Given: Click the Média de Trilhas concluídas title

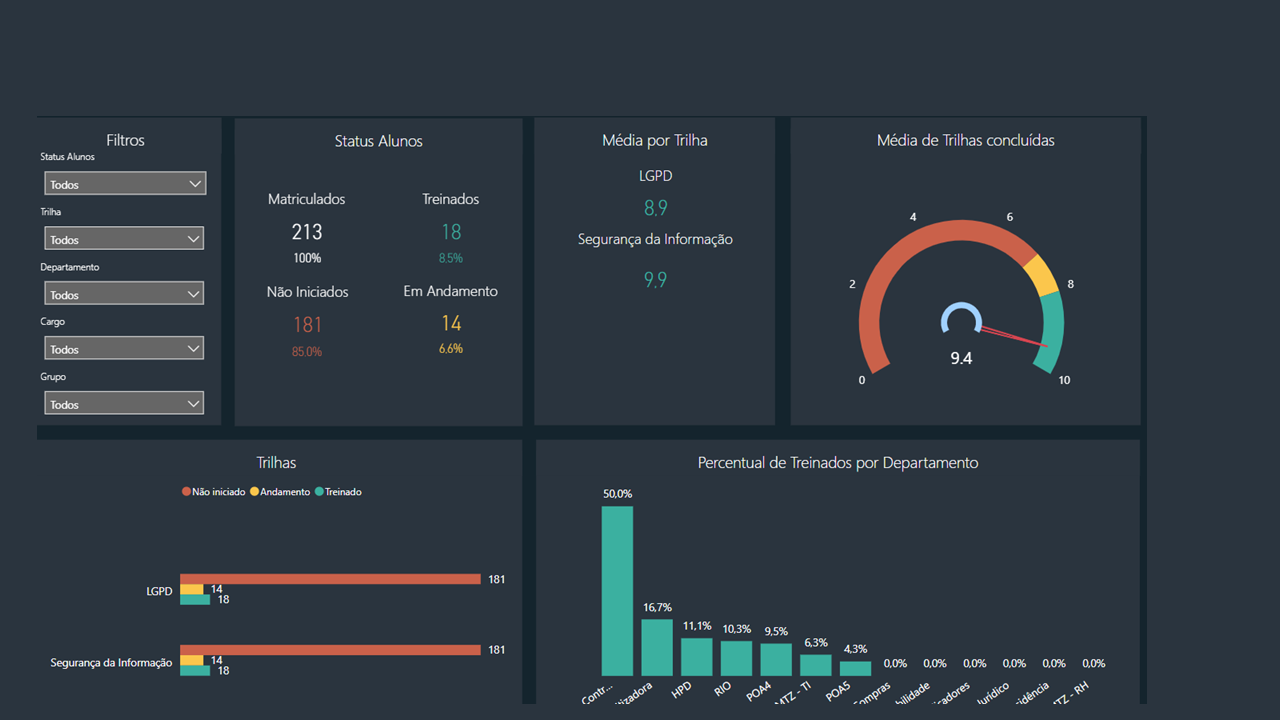Looking at the screenshot, I should (x=965, y=140).
